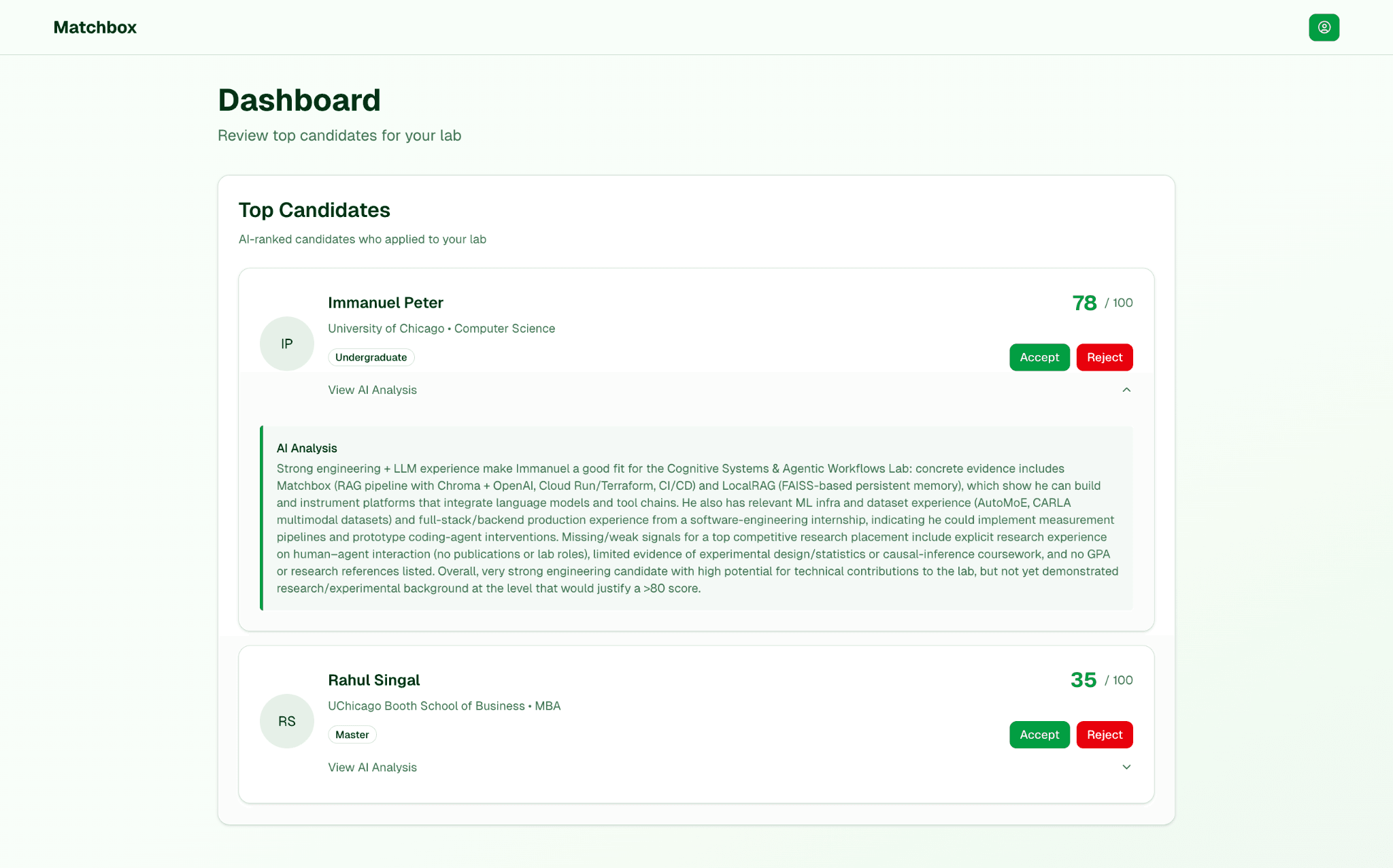Click View AI Analysis under Rahul Singal
Image resolution: width=1393 pixels, height=868 pixels.
coord(372,767)
